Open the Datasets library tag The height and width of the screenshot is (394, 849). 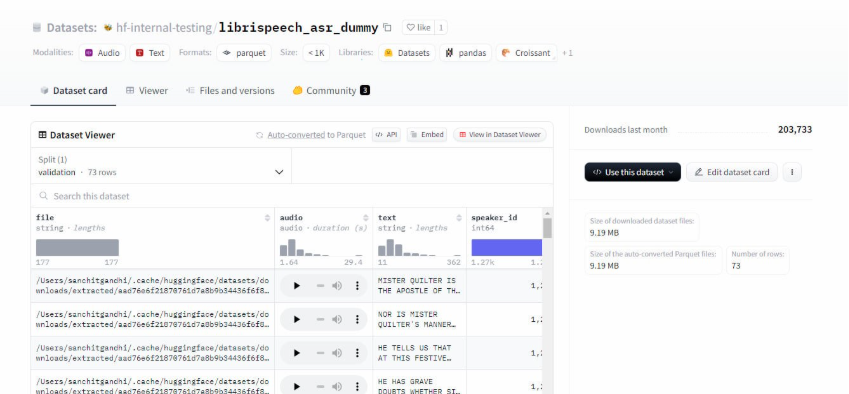[407, 52]
